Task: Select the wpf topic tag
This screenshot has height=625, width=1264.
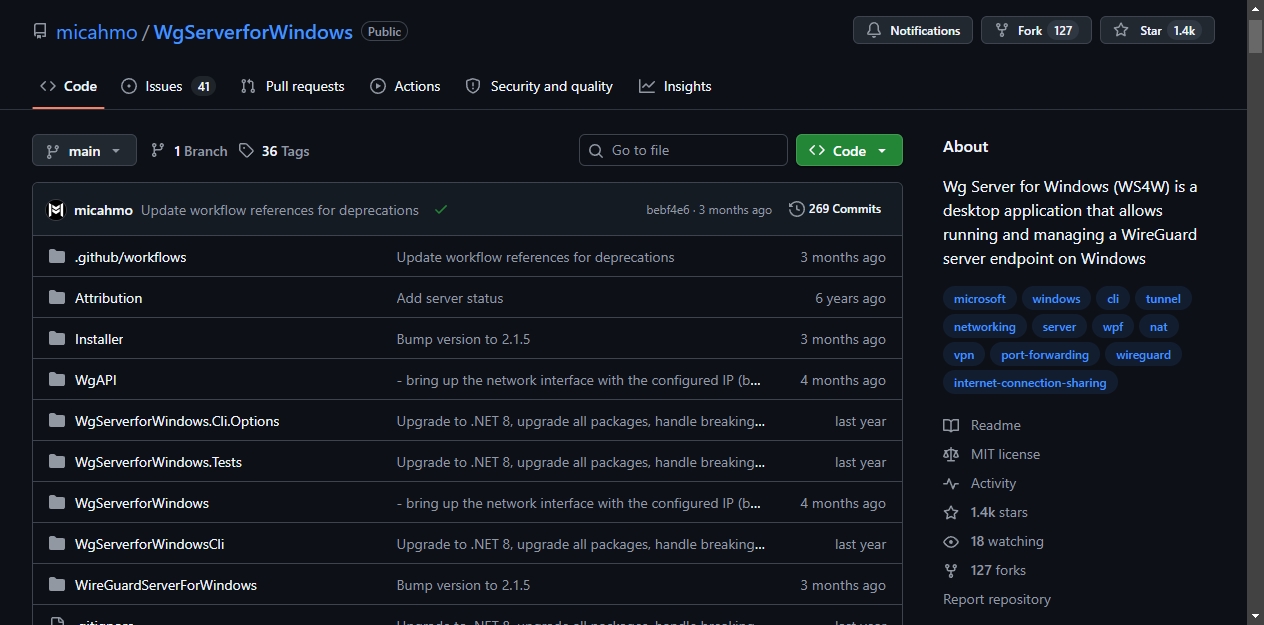Action: point(1113,327)
